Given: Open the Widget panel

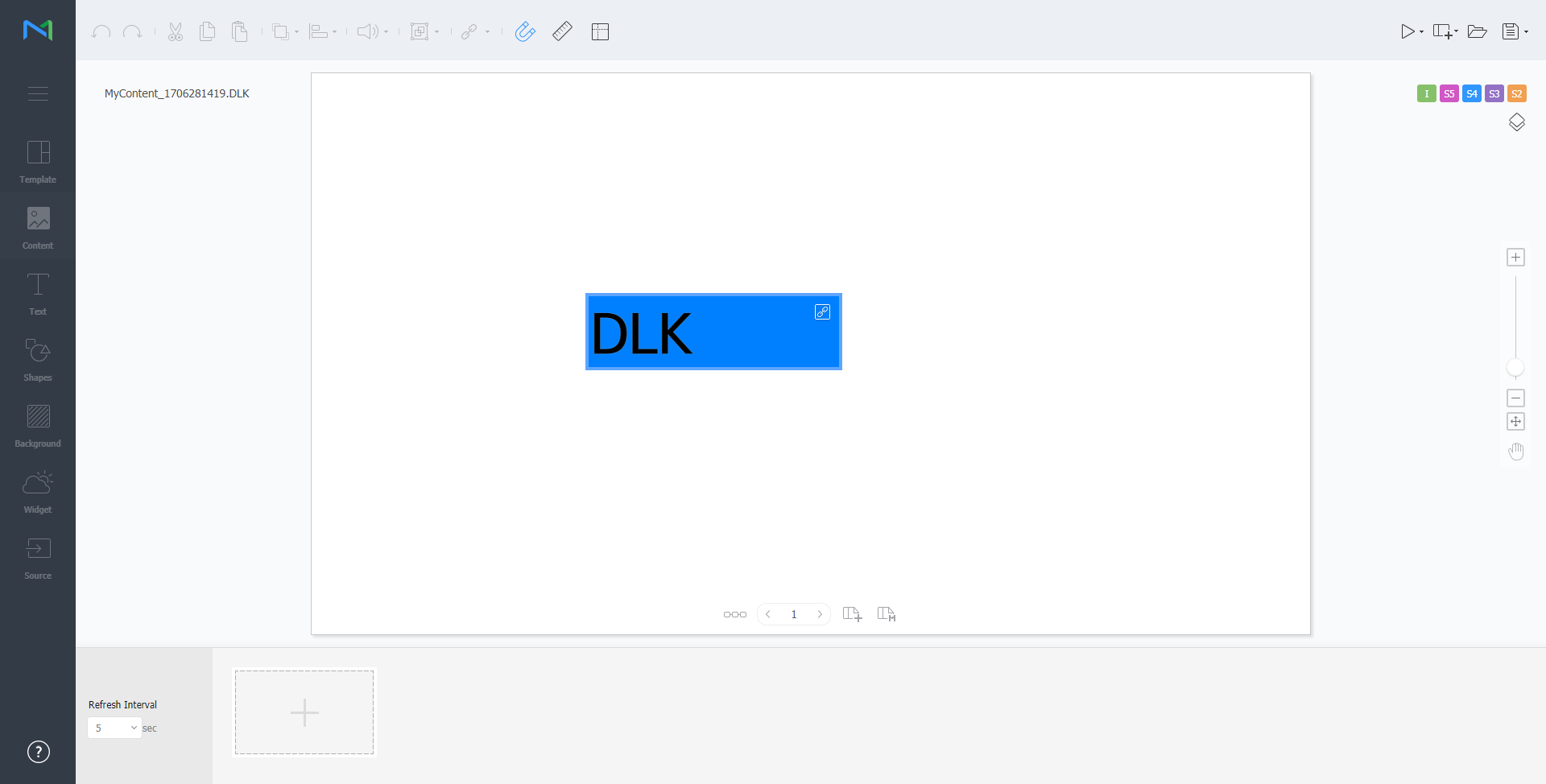Looking at the screenshot, I should point(38,492).
